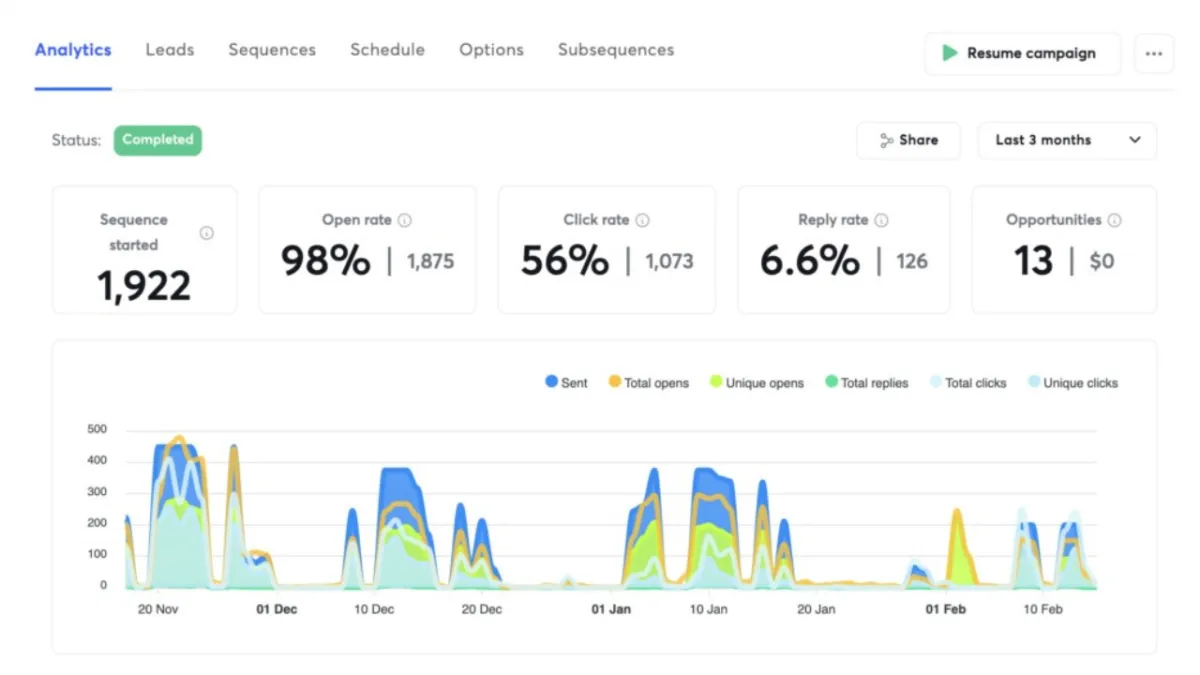Click the Total replies green legend swatch
1200x675 pixels.
pos(831,382)
